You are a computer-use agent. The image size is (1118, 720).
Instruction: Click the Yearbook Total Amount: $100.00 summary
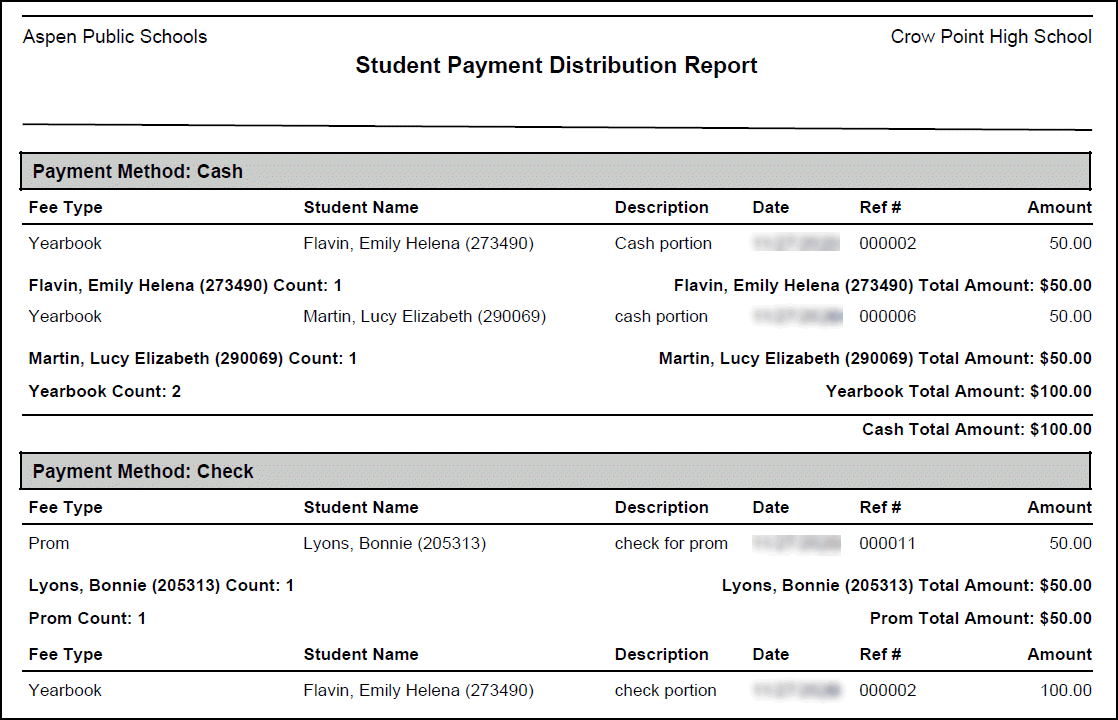tap(958, 391)
